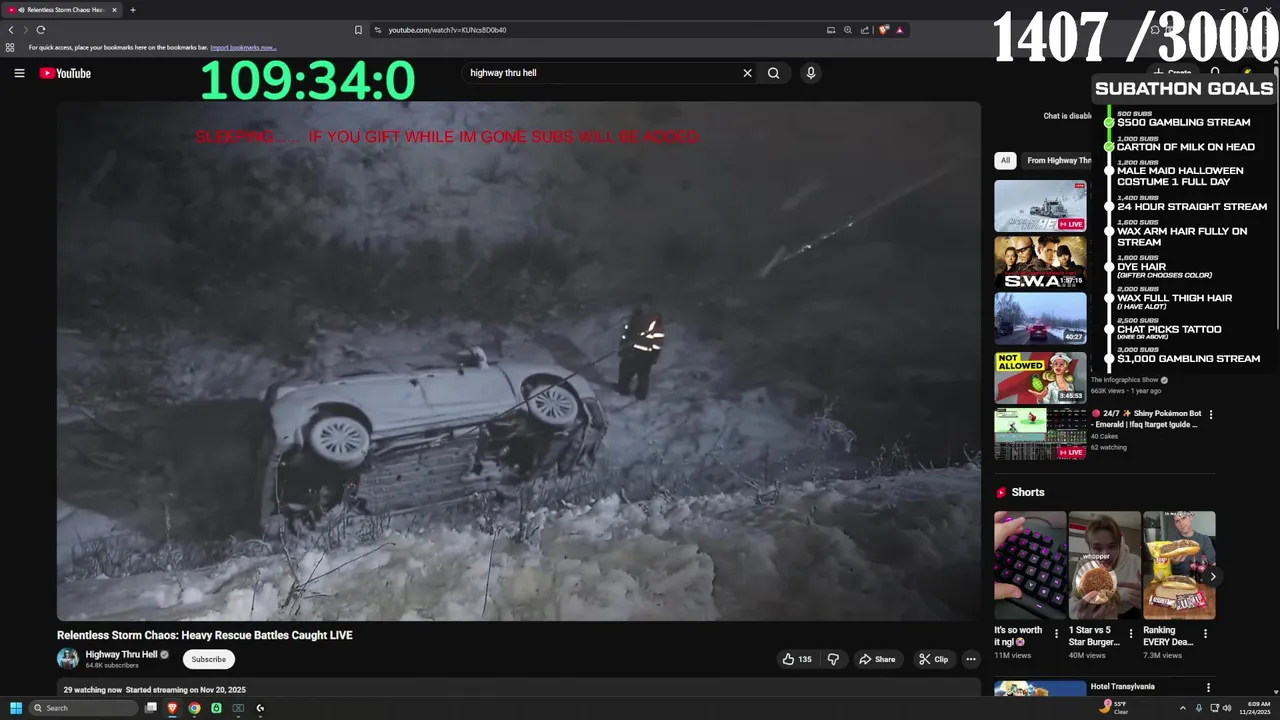
Task: Click the Windows taskbar Search box
Action: click(x=84, y=708)
